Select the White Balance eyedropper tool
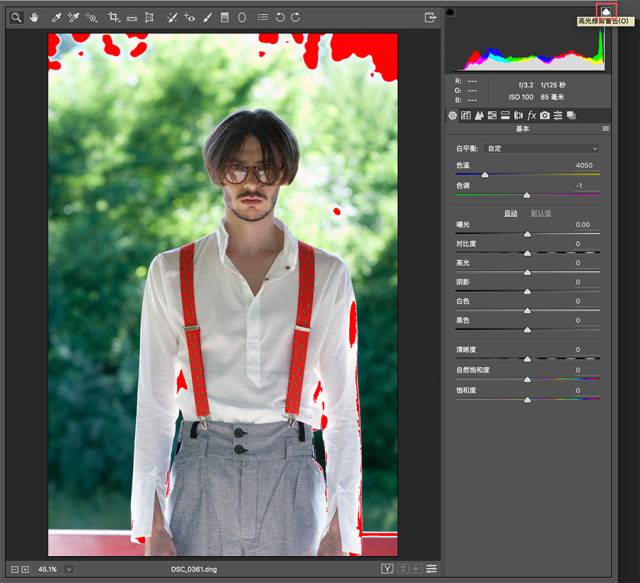This screenshot has width=640, height=583. (x=56, y=18)
